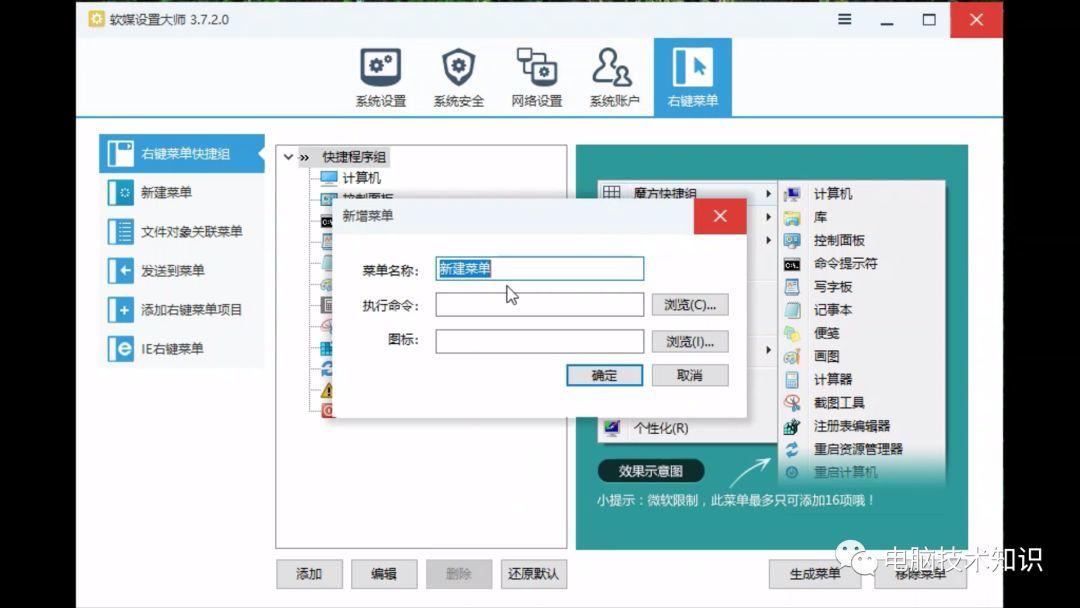
Task: Click 重启资源管理器 icon in preview
Action: [792, 450]
